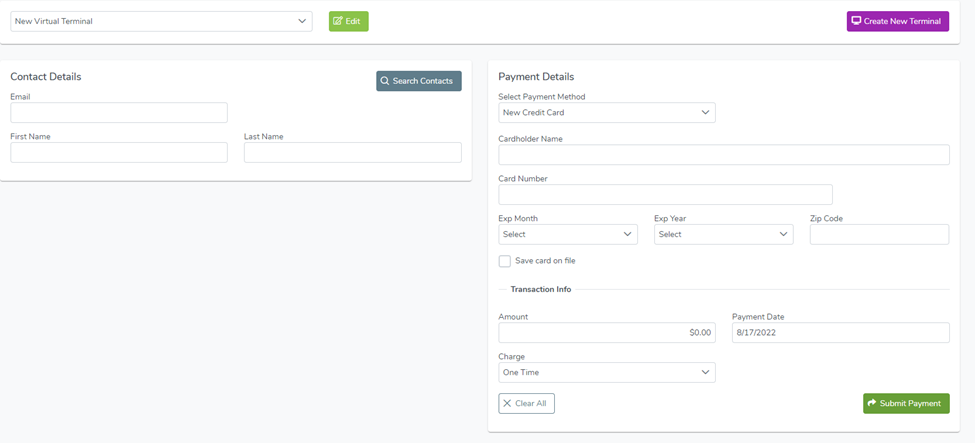Click the magnifier icon in Search Contacts
Screen dimensions: 975x443
[x=385, y=81]
